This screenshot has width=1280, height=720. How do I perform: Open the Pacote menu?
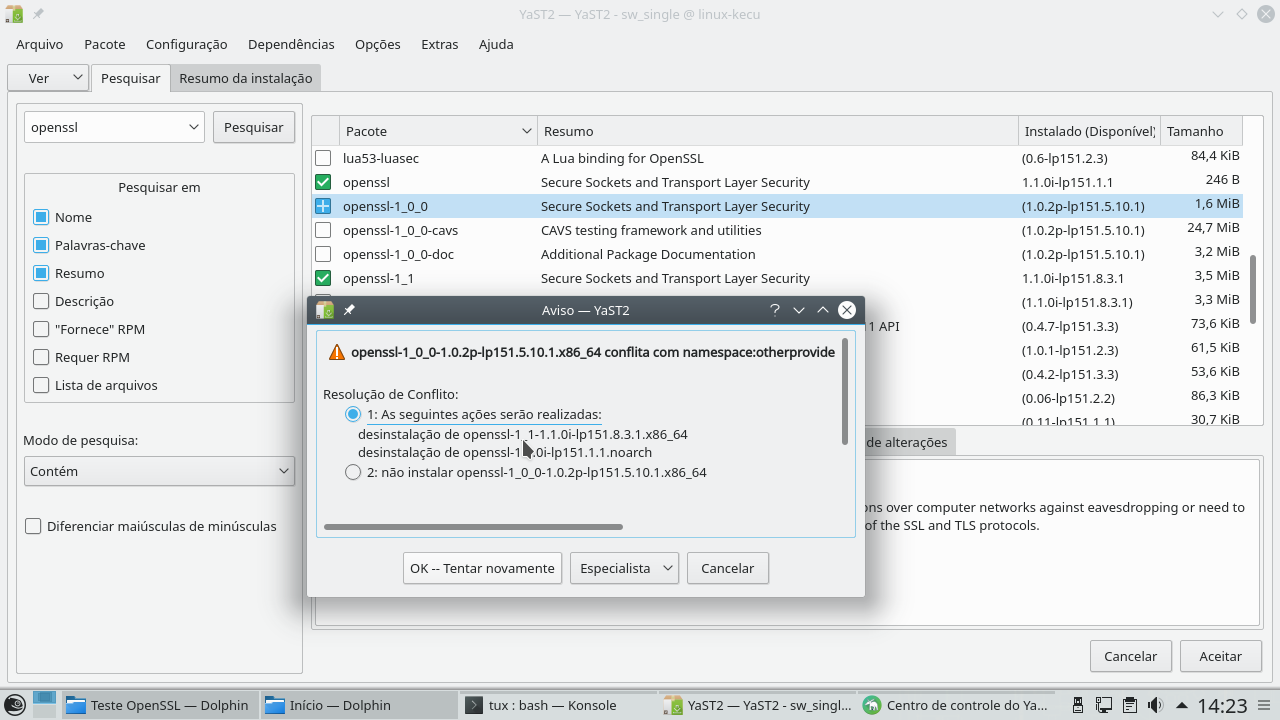tap(105, 44)
